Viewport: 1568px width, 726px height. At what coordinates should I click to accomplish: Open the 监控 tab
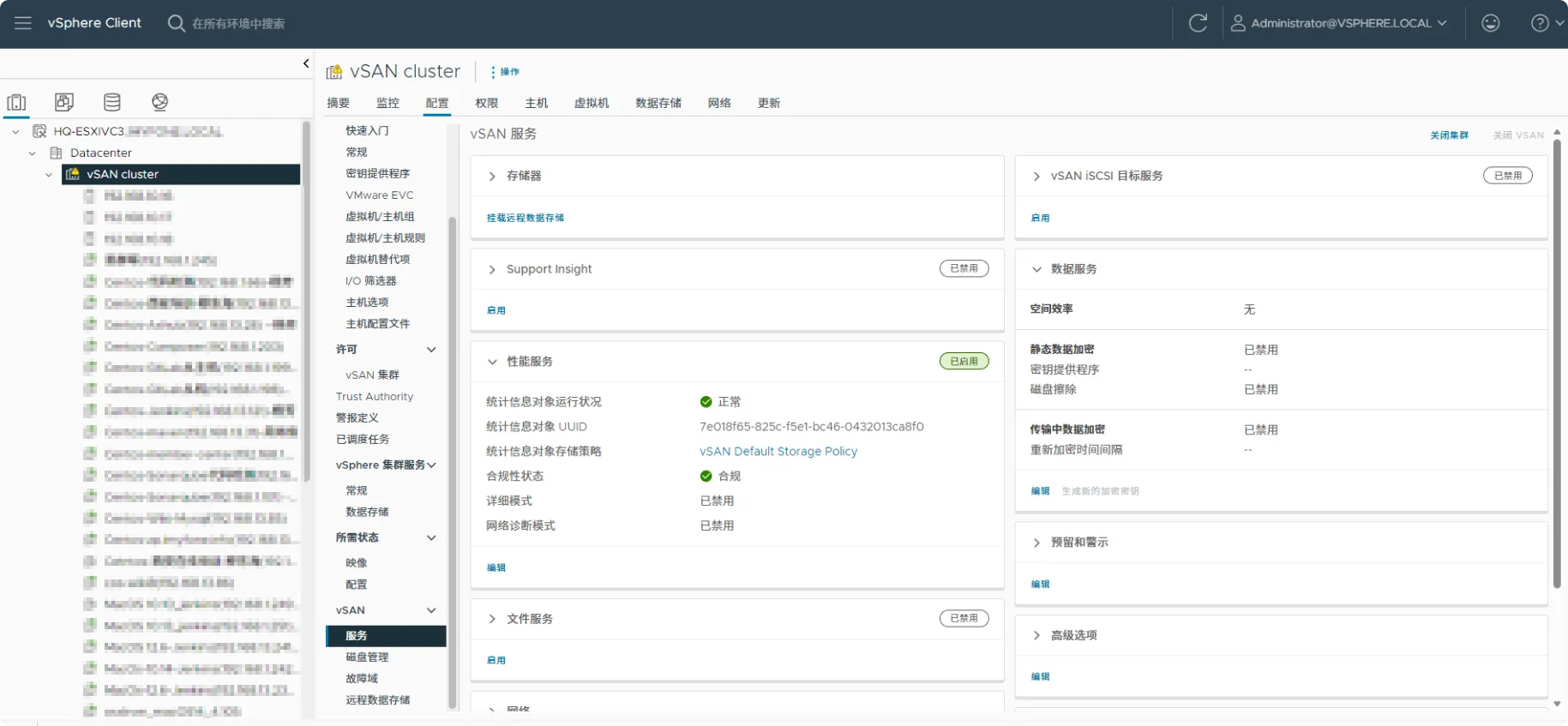[x=387, y=103]
